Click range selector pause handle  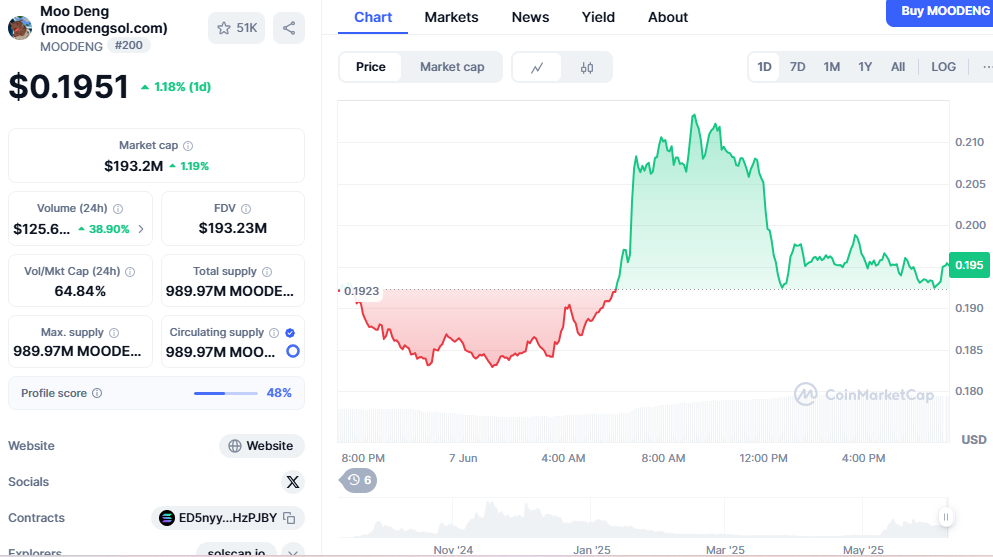[x=946, y=517]
